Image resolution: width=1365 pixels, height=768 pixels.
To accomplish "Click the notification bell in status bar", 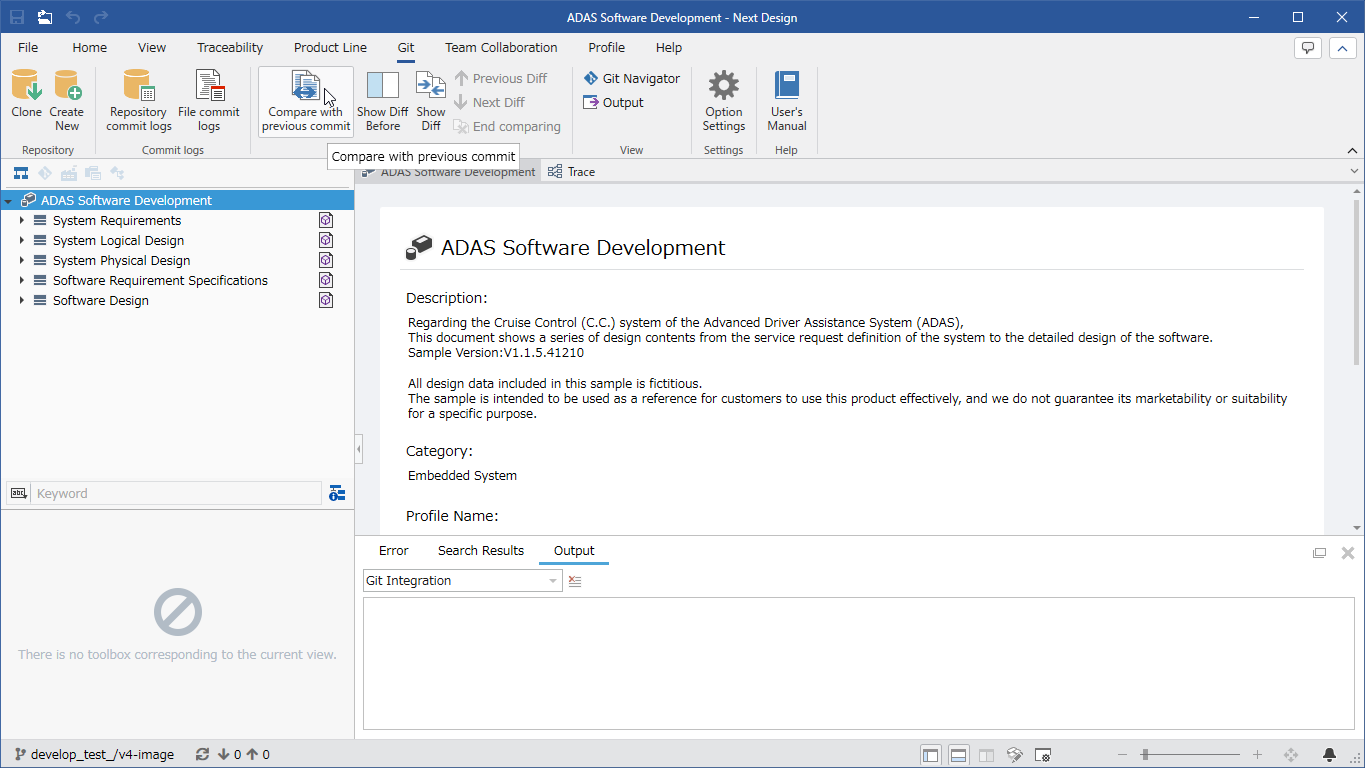I will pos(1329,755).
